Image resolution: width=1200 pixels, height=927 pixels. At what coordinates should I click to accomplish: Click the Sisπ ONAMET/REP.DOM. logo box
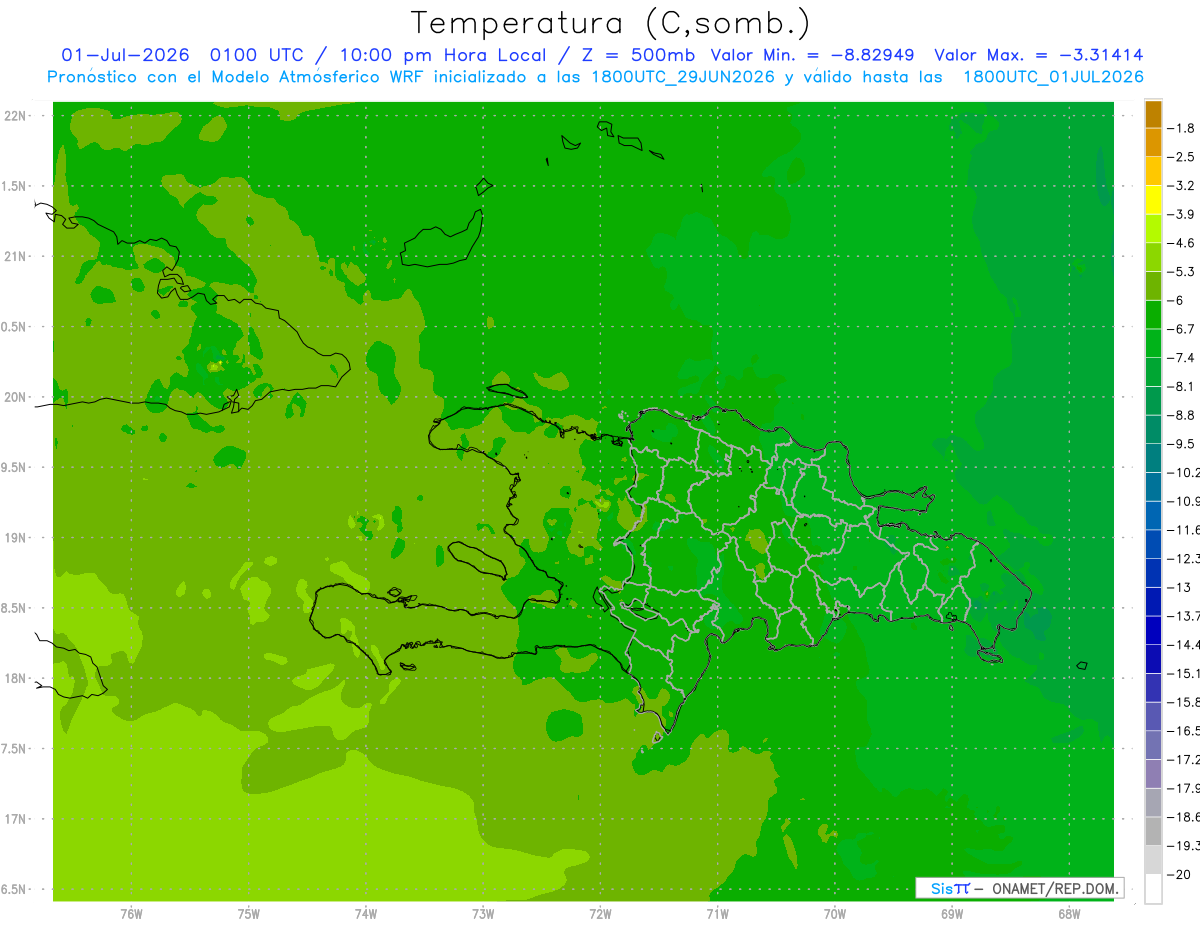[1019, 888]
